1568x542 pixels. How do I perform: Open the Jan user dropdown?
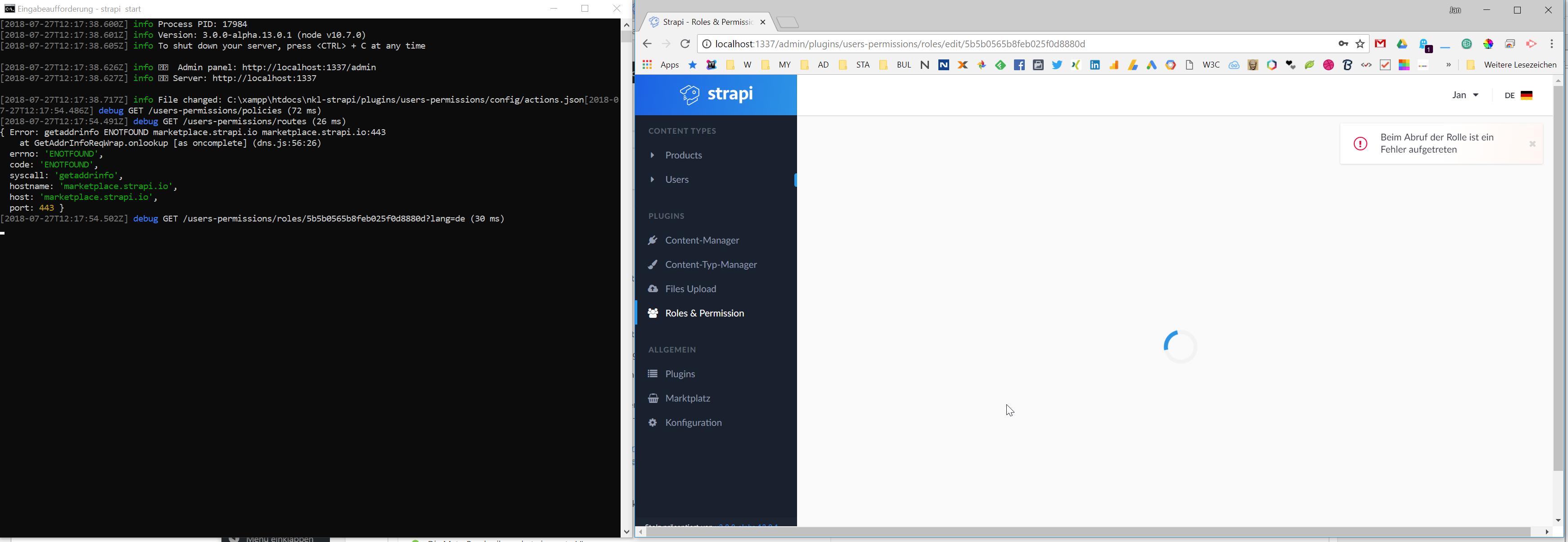1465,95
